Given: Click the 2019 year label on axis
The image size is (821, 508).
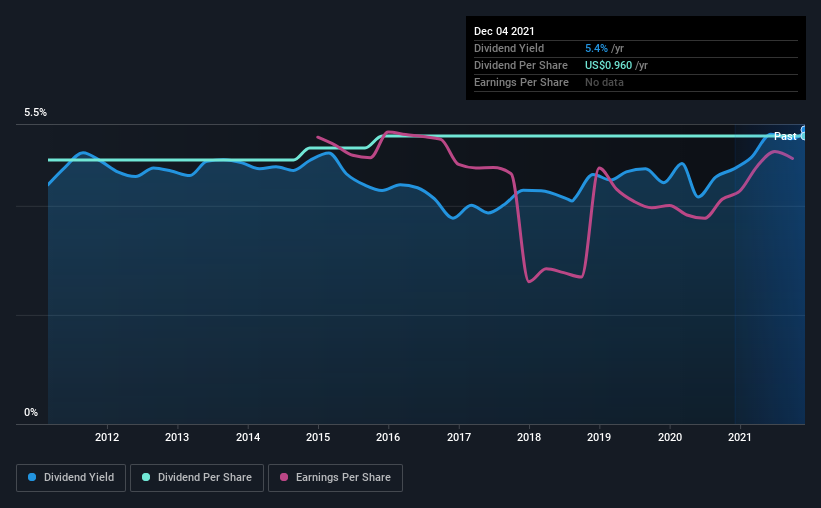Looking at the screenshot, I should click(x=599, y=437).
